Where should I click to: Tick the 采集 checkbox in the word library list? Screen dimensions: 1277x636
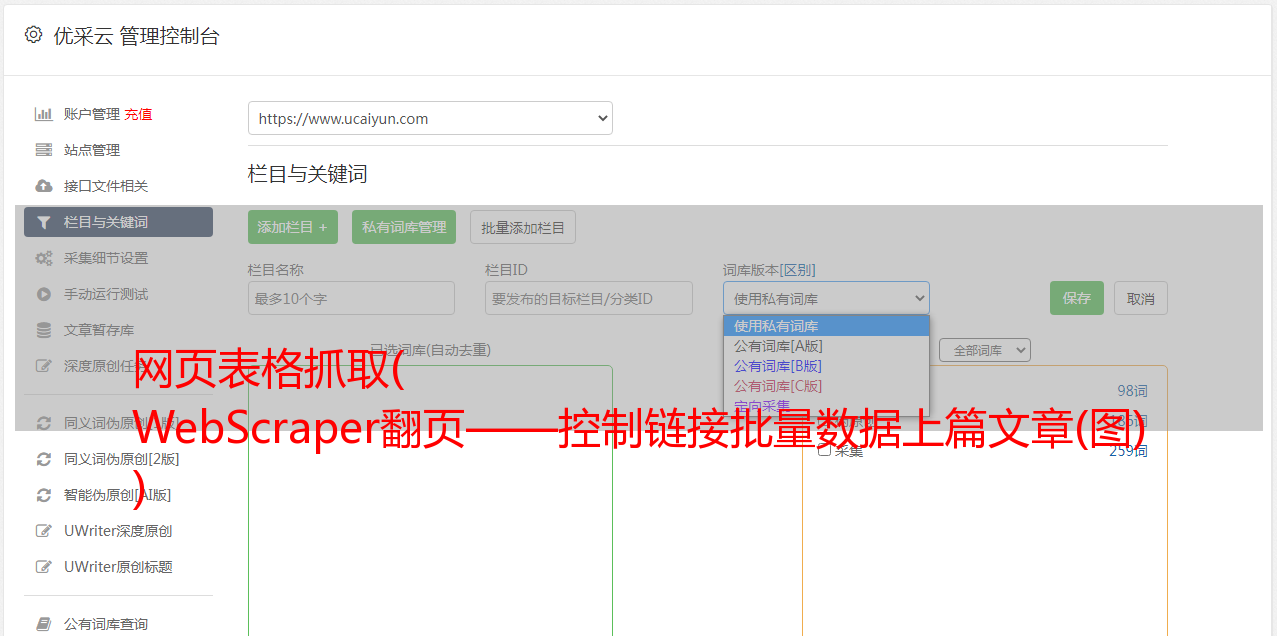[824, 451]
